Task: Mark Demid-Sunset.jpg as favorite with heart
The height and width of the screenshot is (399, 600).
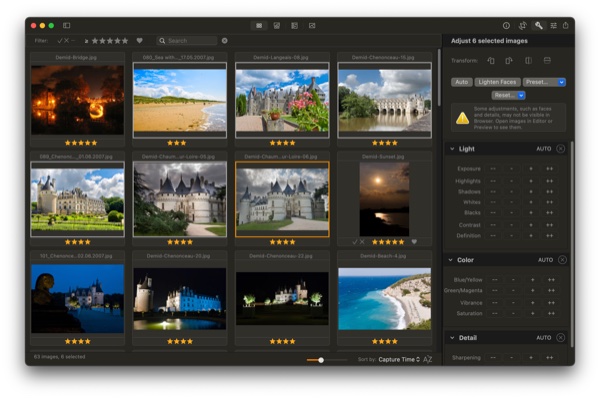Action: (x=414, y=242)
